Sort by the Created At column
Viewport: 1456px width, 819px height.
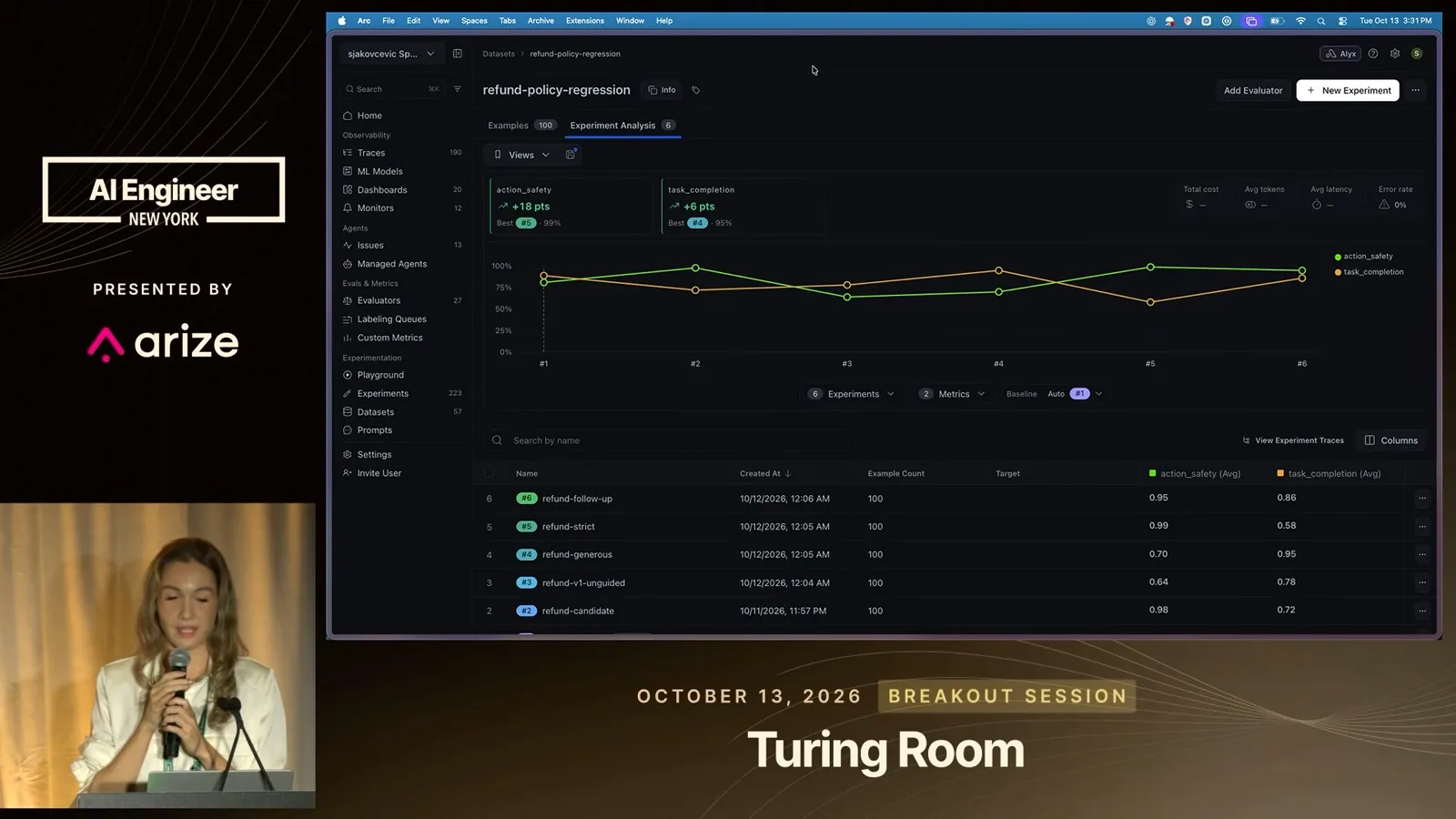tap(765, 473)
